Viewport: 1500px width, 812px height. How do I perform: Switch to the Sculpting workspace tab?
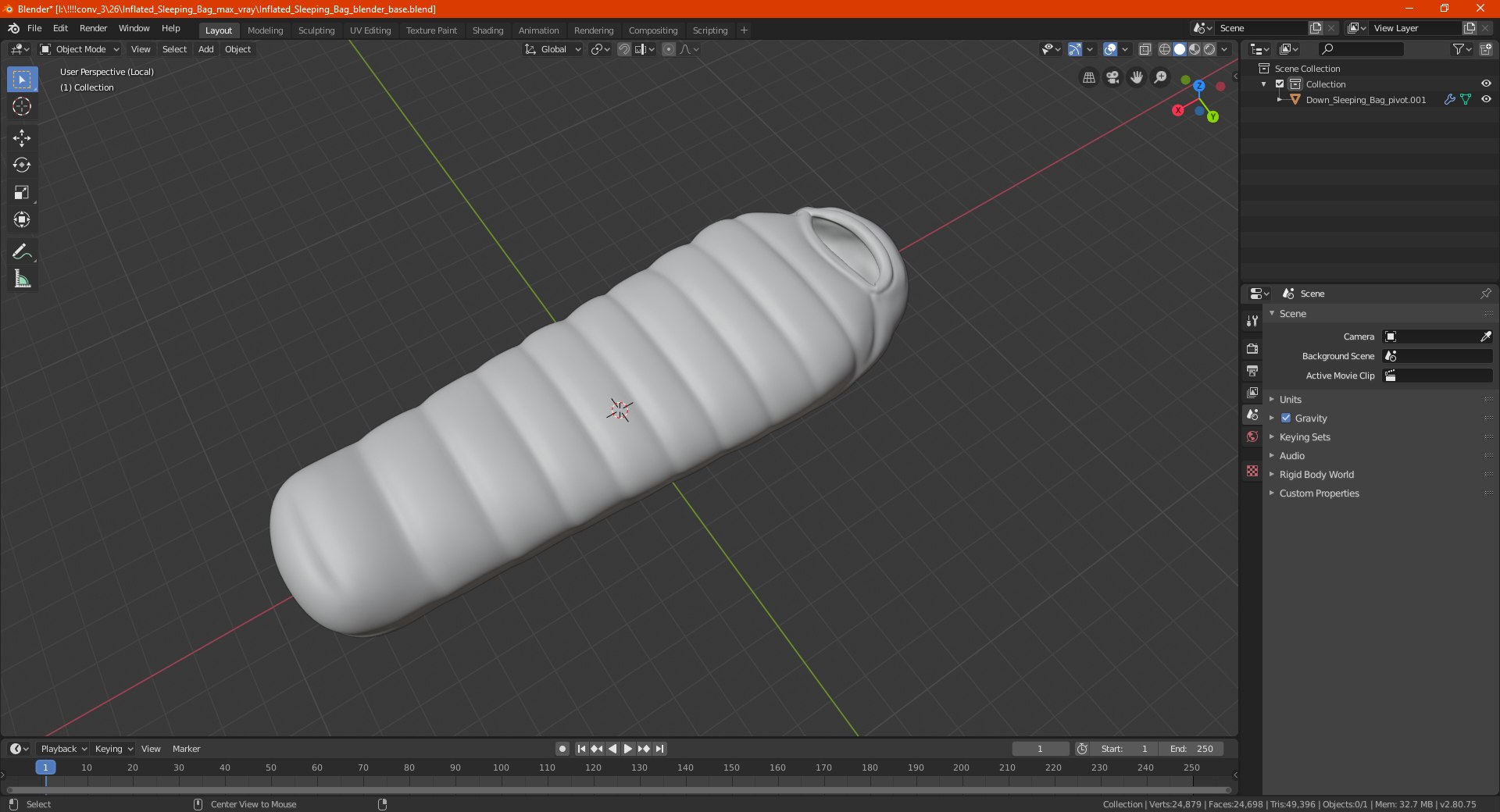tap(316, 30)
